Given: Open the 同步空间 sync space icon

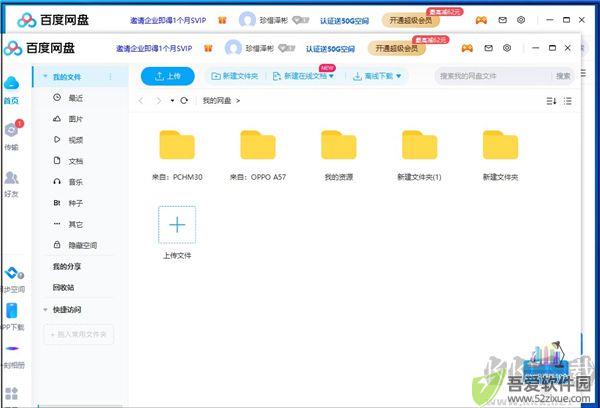Looking at the screenshot, I should tap(13, 273).
